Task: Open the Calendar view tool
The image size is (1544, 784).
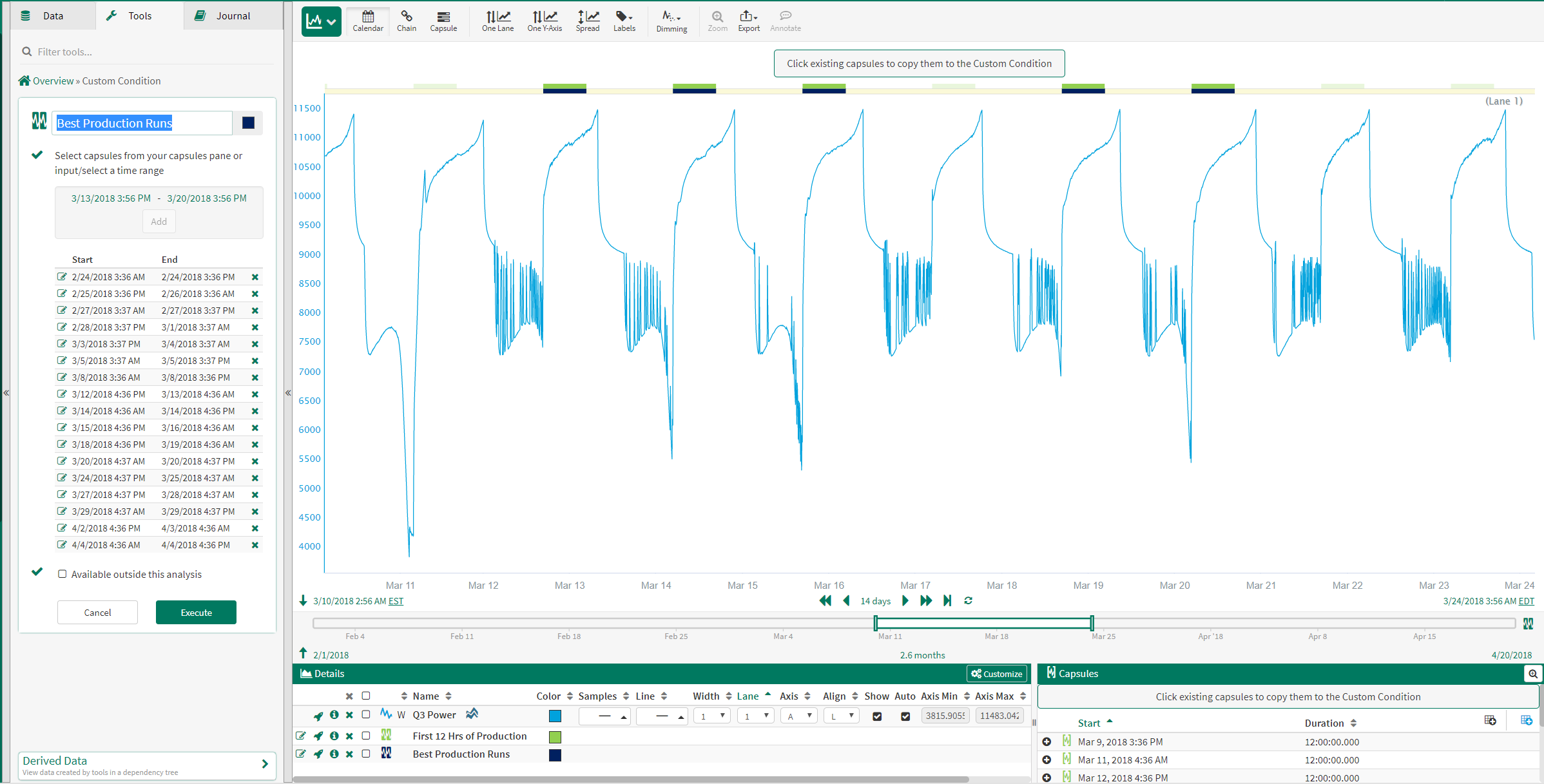Action: [367, 21]
